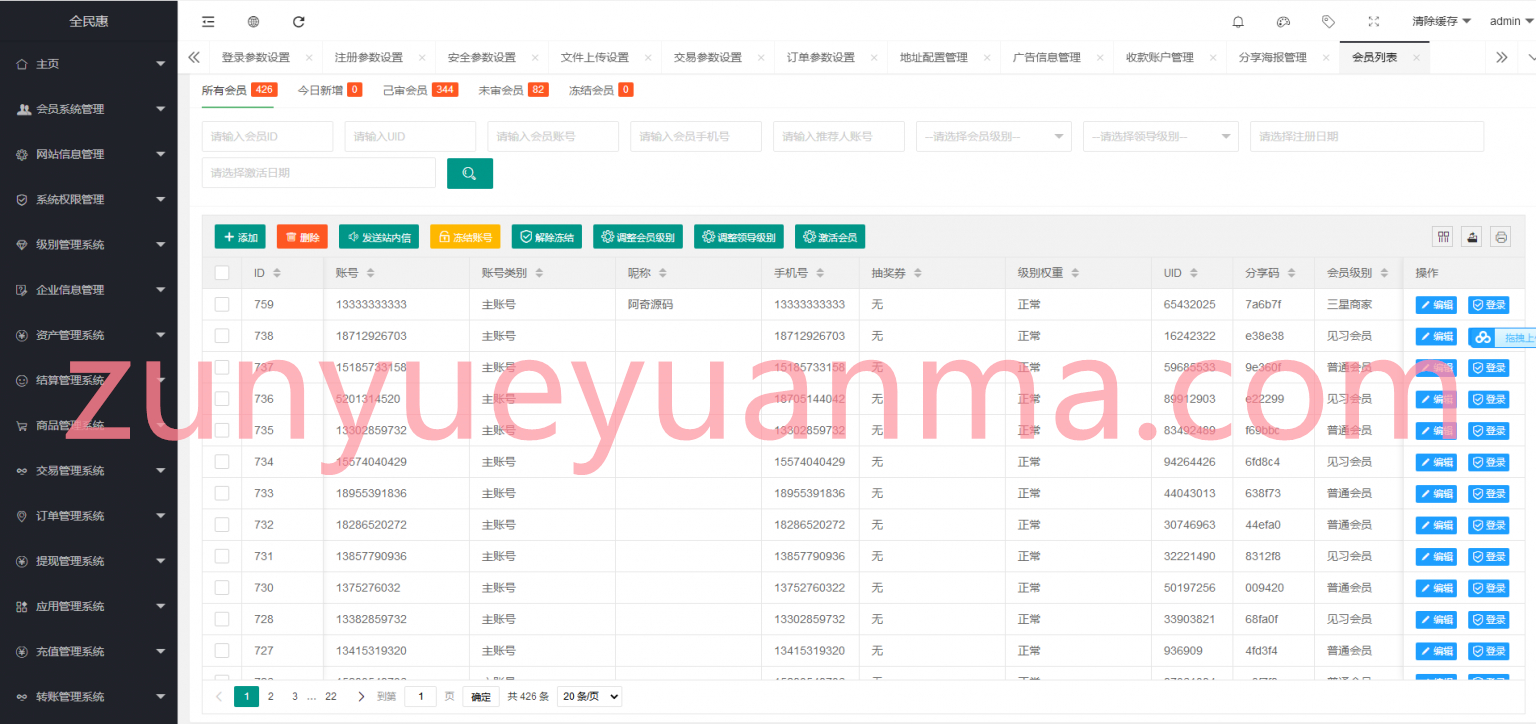Show 未审会员 filter tab
Image resolution: width=1536 pixels, height=724 pixels.
pos(513,90)
